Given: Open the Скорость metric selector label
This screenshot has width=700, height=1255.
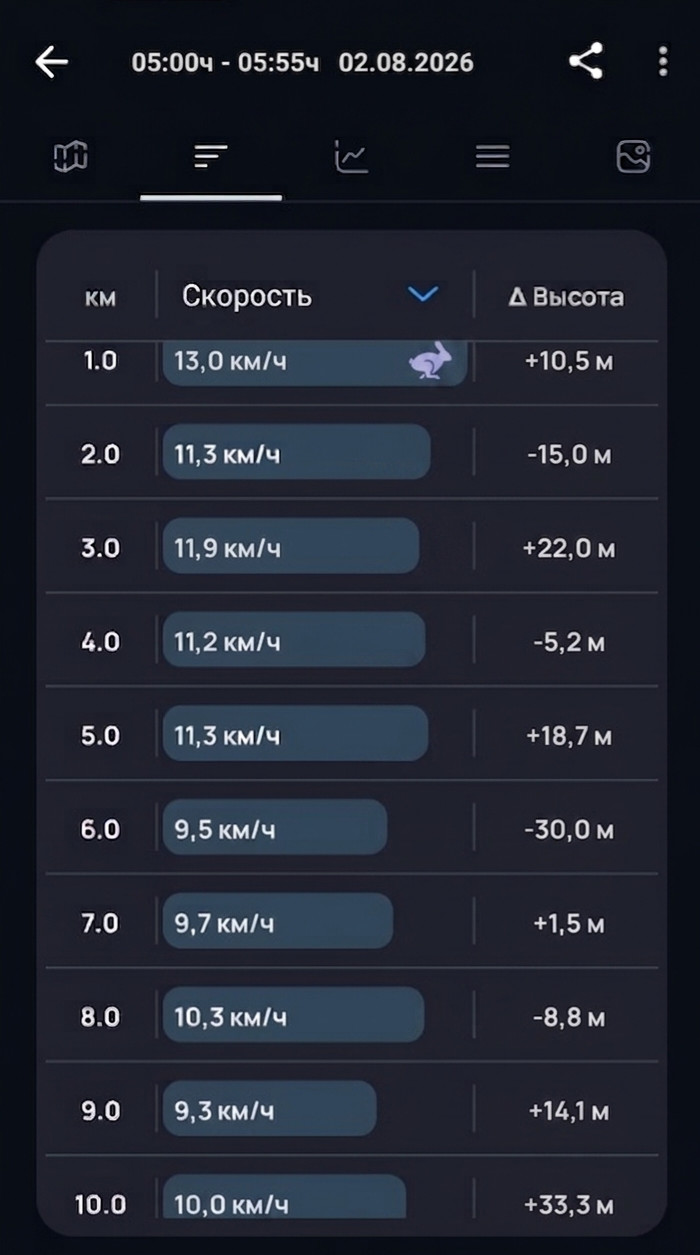Looking at the screenshot, I should [x=247, y=296].
